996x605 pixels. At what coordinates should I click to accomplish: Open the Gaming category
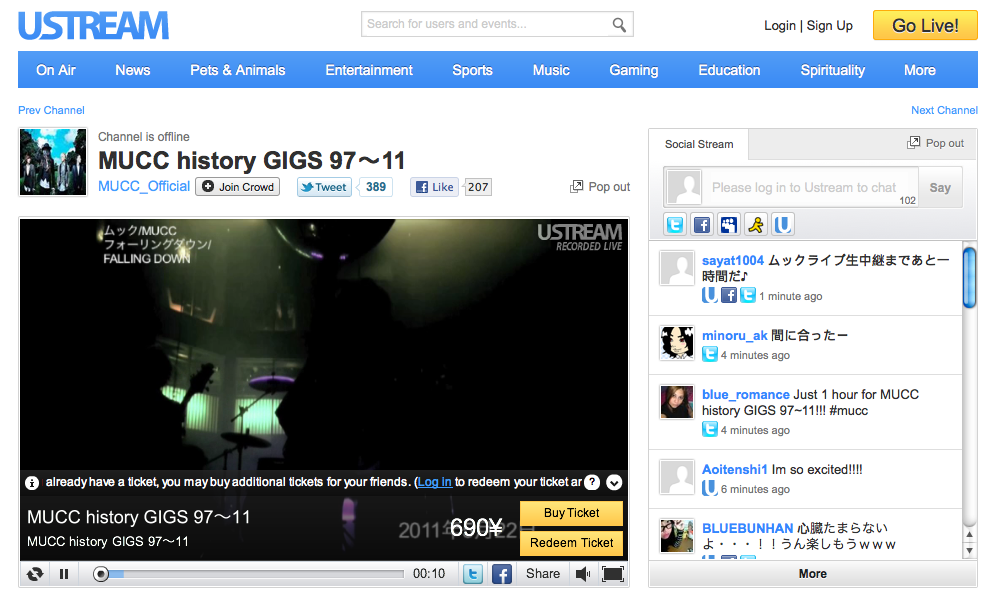pyautogui.click(x=634, y=70)
